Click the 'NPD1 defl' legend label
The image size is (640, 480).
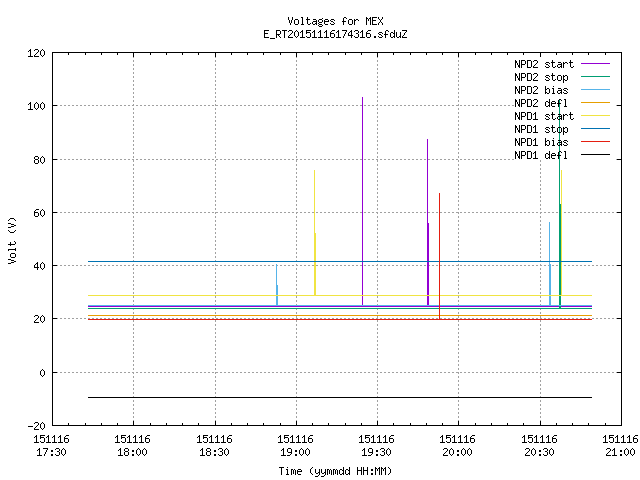[541, 156]
